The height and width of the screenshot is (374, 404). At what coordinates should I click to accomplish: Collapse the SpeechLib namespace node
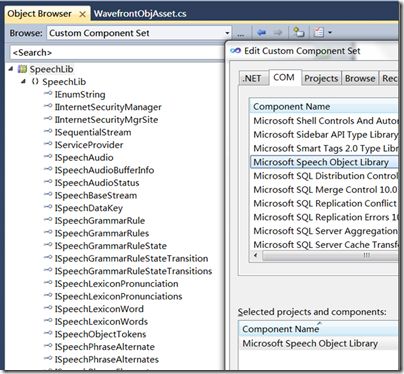pyautogui.click(x=23, y=81)
